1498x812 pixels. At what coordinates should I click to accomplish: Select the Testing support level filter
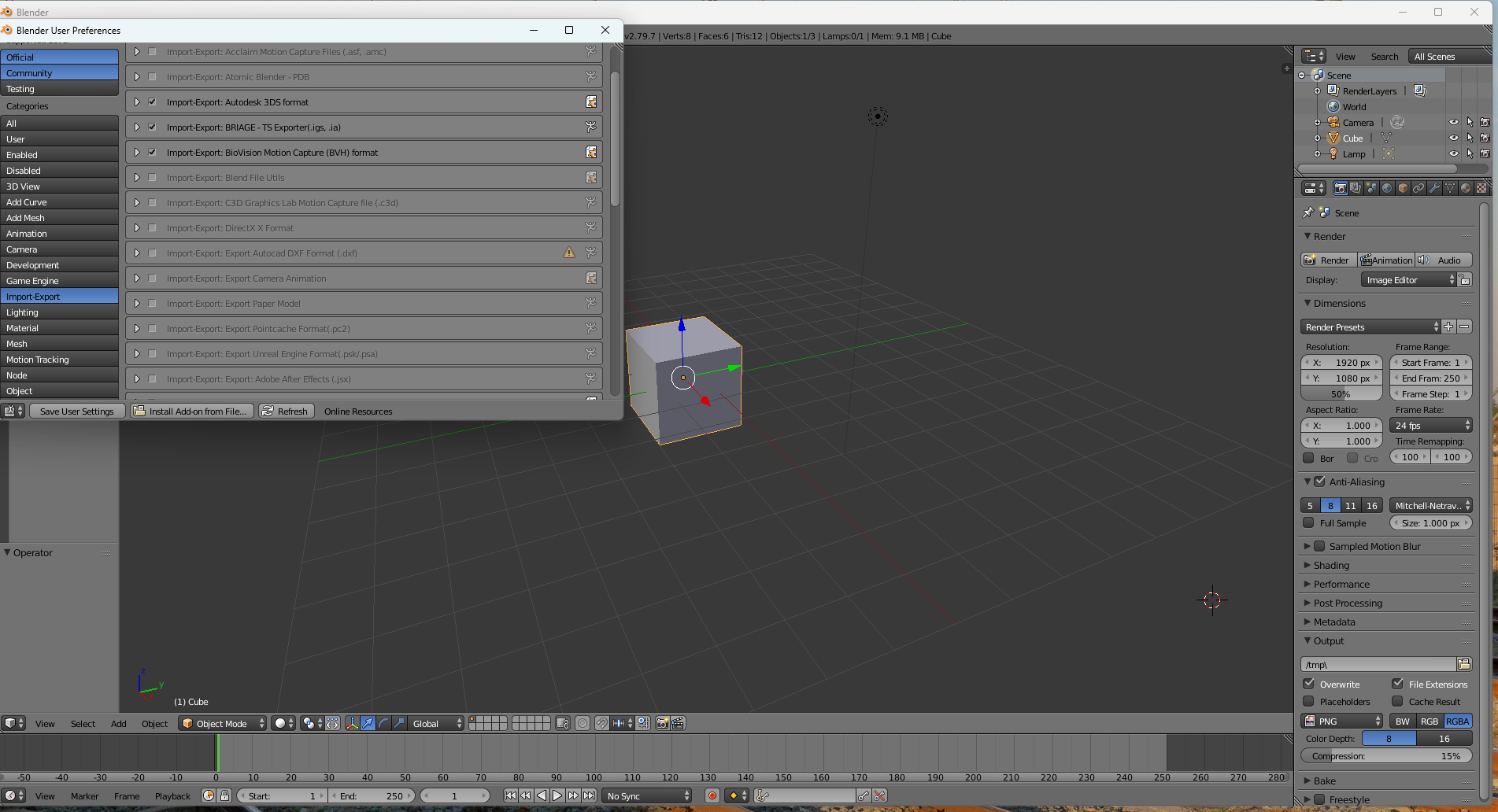click(x=60, y=88)
